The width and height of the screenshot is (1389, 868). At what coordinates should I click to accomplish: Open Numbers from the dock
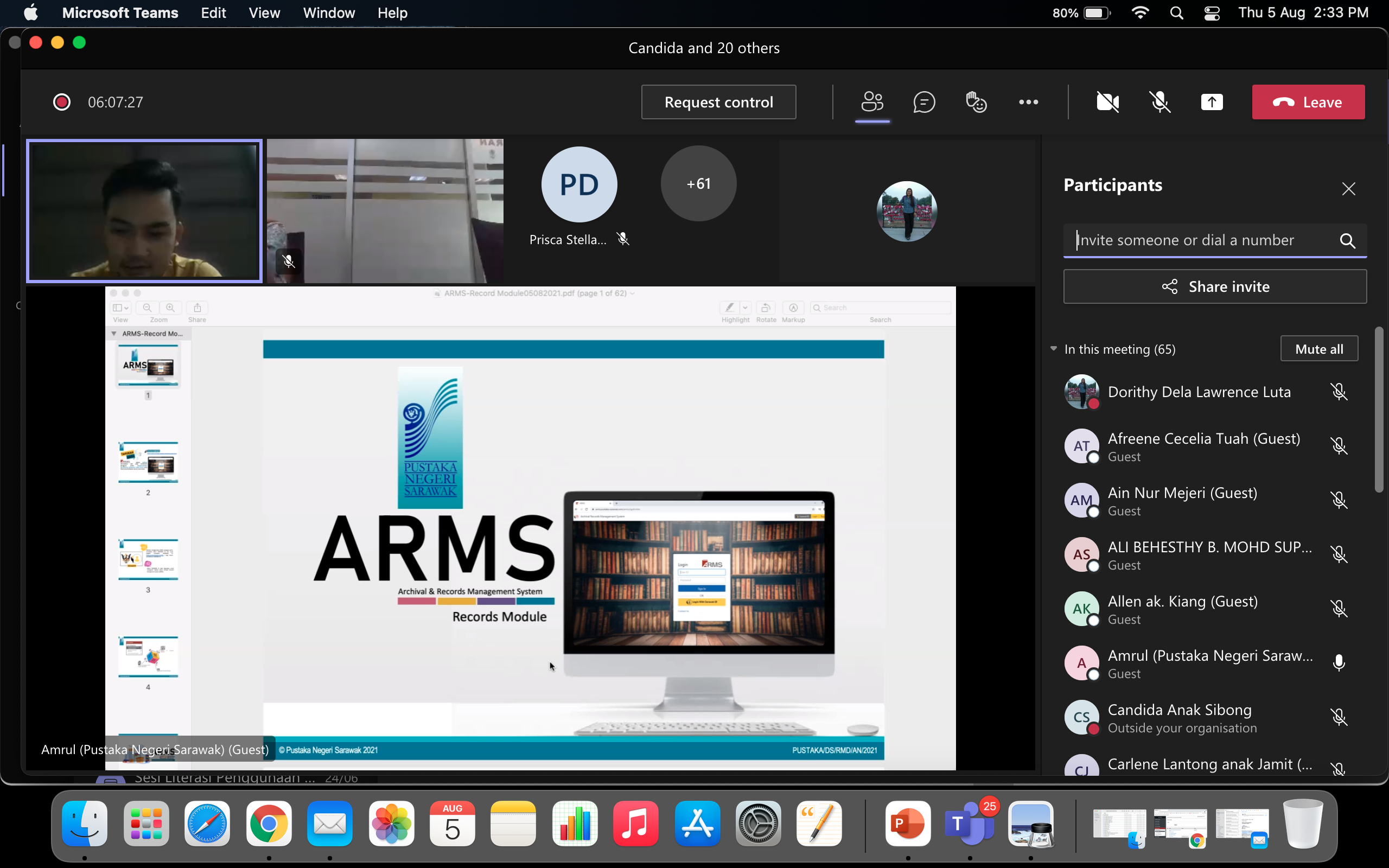point(575,824)
